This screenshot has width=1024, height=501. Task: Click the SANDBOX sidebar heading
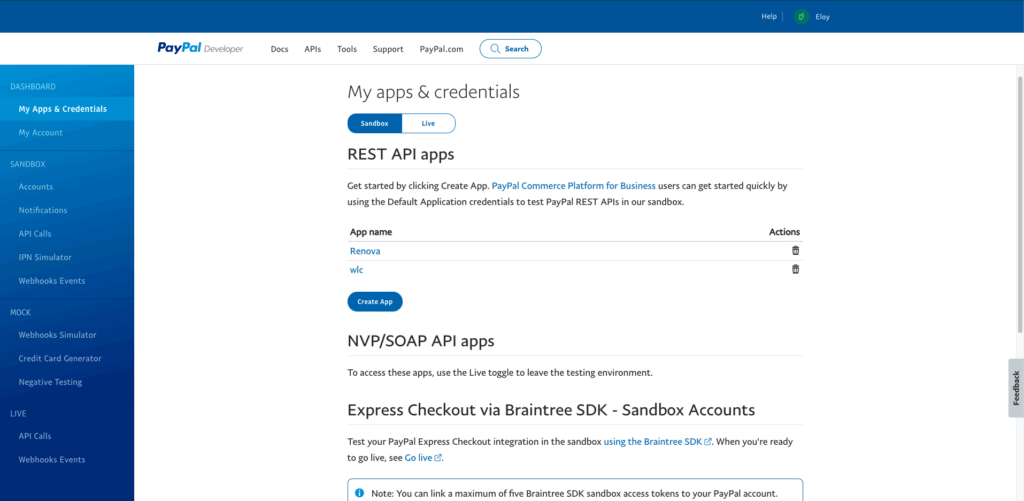(28, 164)
